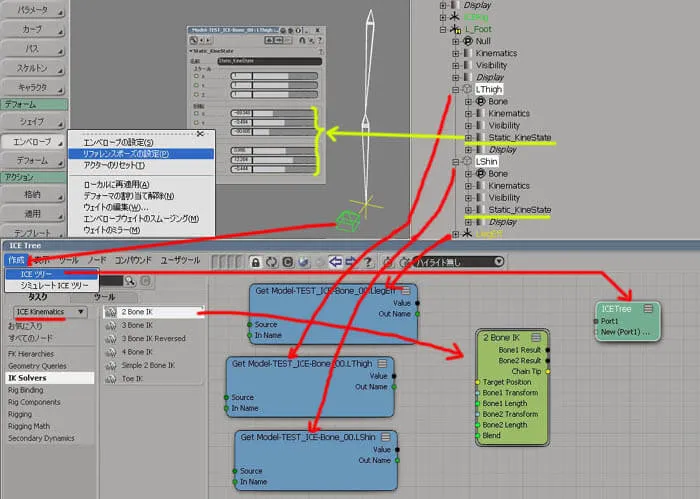The width and height of the screenshot is (700, 499).
Task: Click the エンベロープ button
Action: point(33,142)
